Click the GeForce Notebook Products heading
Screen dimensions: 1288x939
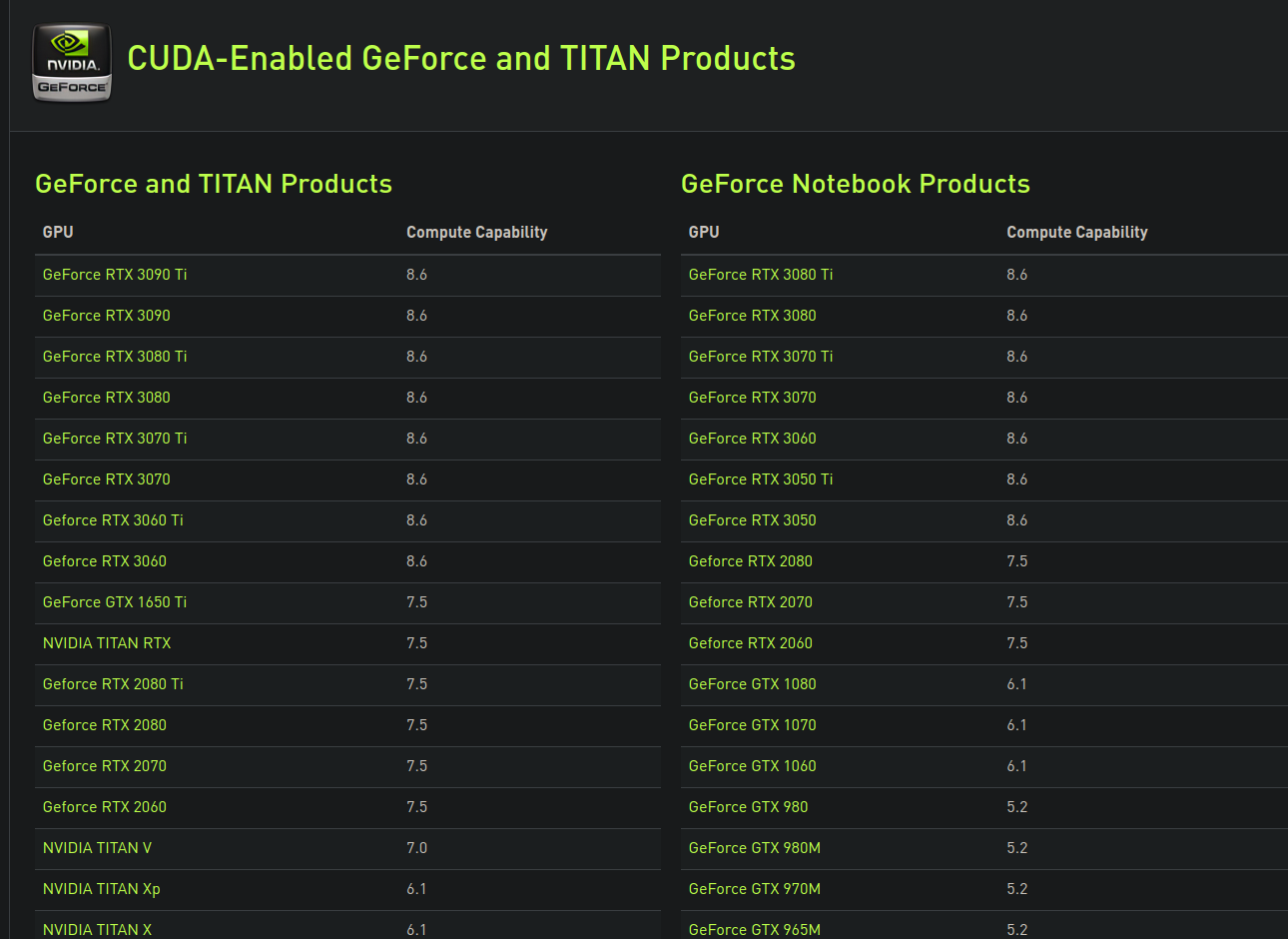[855, 184]
